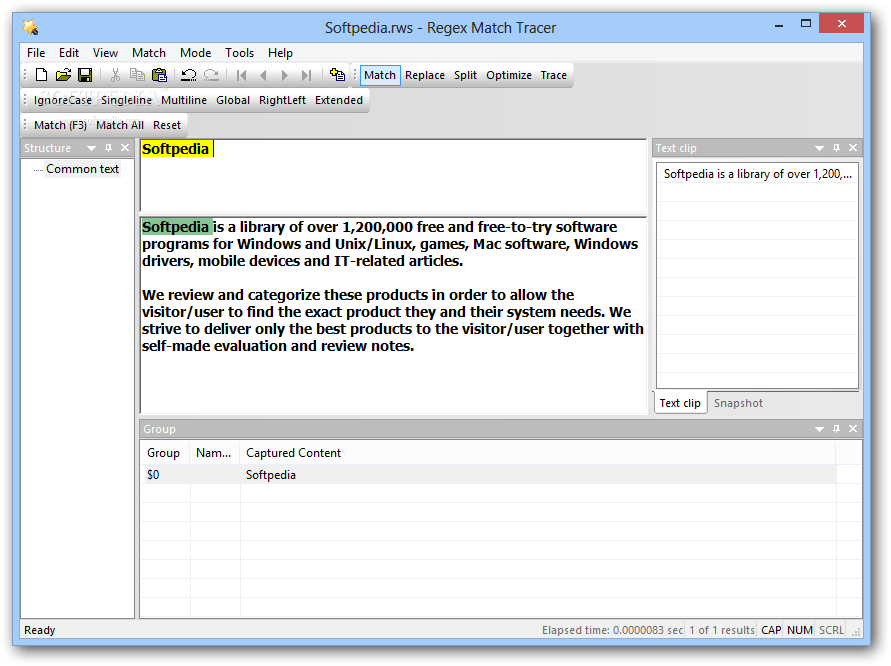891x666 pixels.
Task: Click in the regex pattern input box
Action: click(393, 176)
